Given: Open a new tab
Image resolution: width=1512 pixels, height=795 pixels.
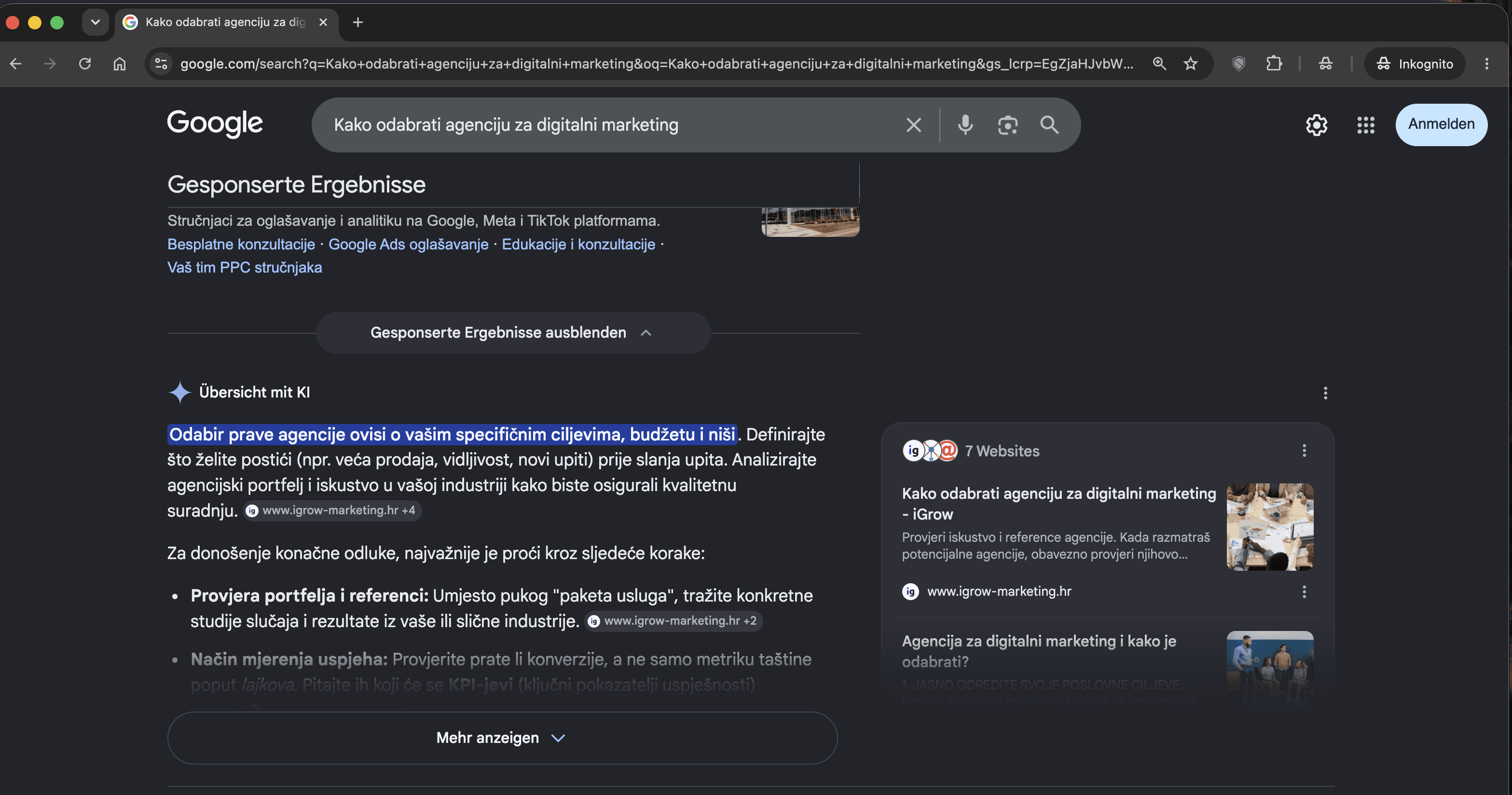Looking at the screenshot, I should click(x=358, y=22).
